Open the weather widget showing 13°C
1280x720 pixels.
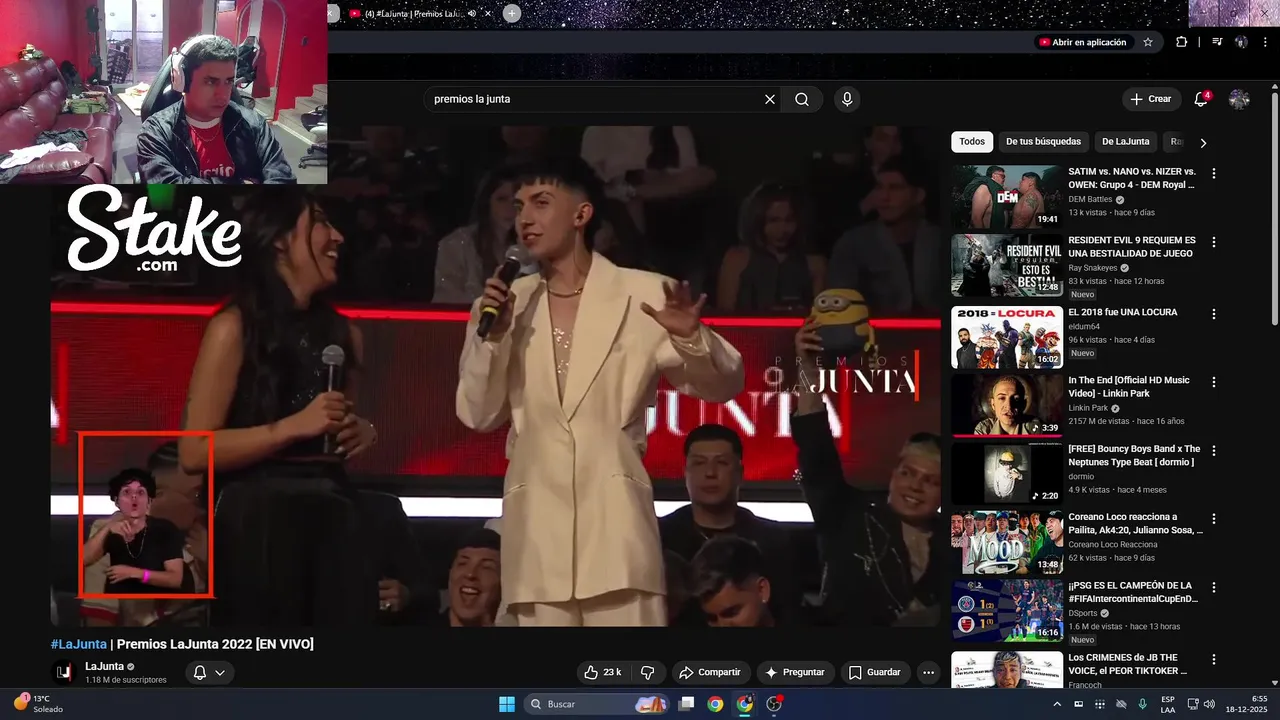click(x=38, y=704)
